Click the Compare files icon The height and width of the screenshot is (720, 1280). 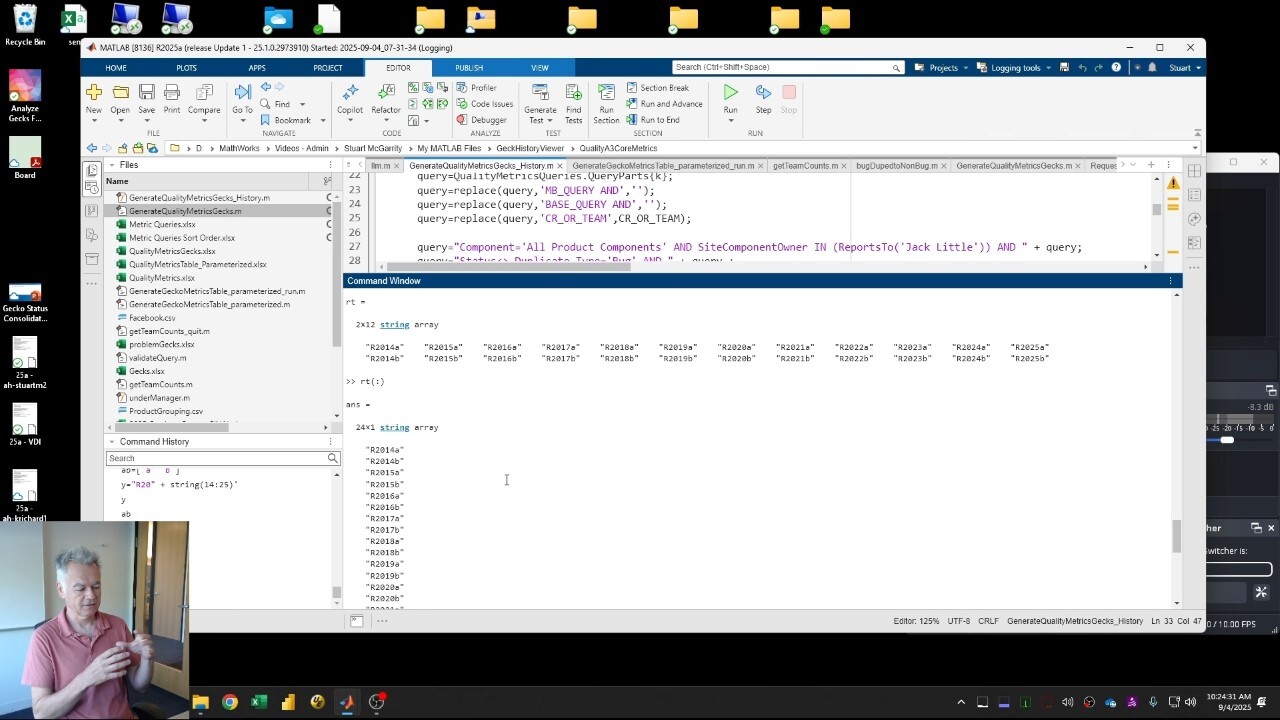(x=204, y=92)
